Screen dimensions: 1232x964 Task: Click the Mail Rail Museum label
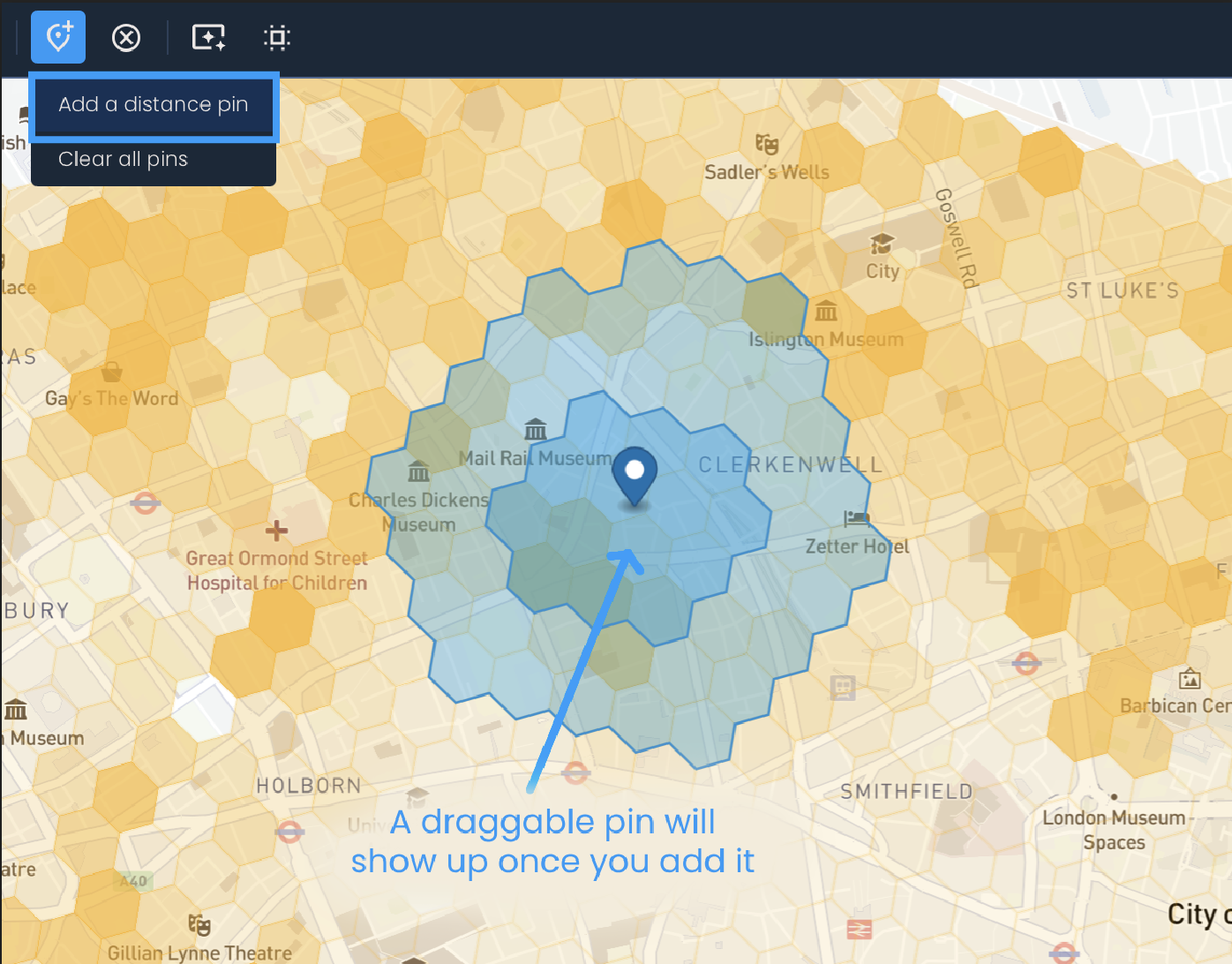(536, 458)
